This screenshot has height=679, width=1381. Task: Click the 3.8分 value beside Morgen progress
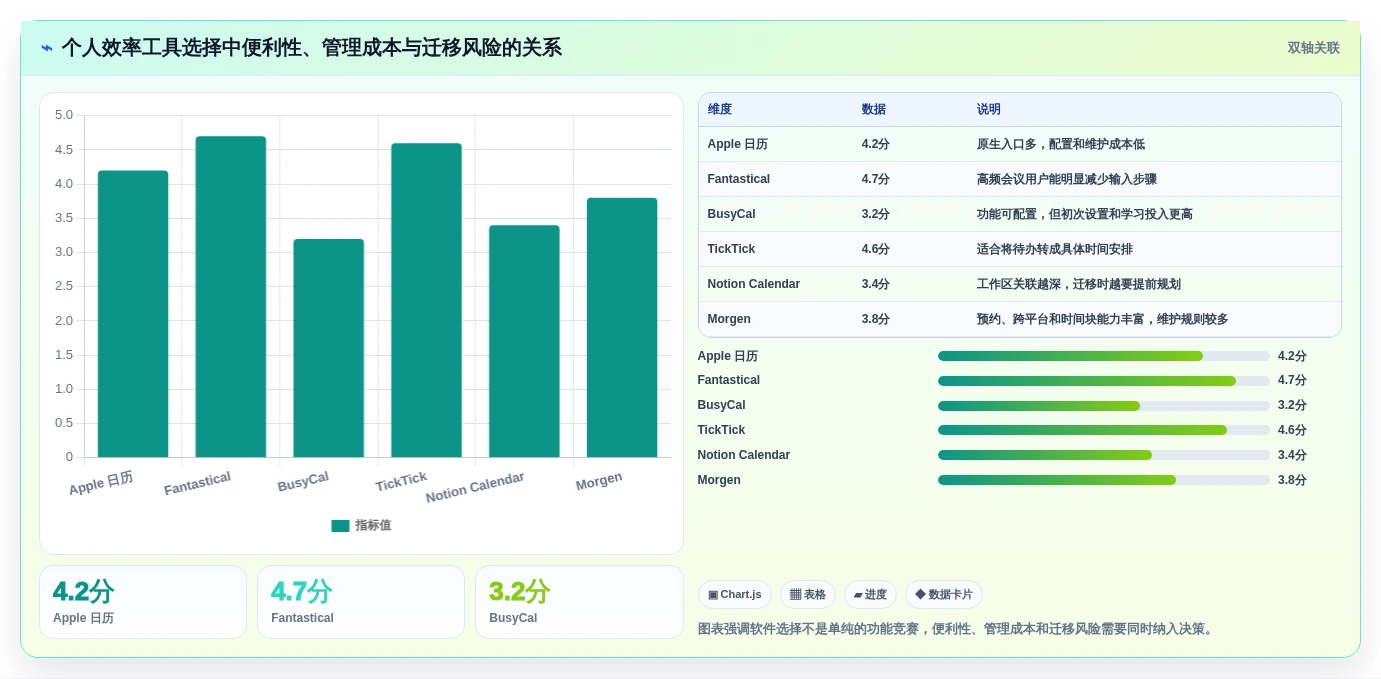(1292, 480)
